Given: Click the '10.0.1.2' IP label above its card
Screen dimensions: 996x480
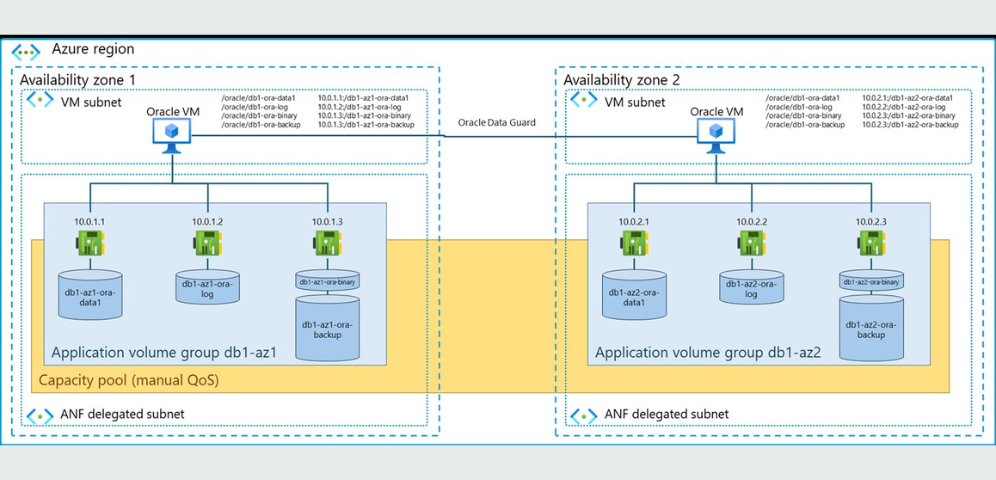Looking at the screenshot, I should [x=208, y=222].
